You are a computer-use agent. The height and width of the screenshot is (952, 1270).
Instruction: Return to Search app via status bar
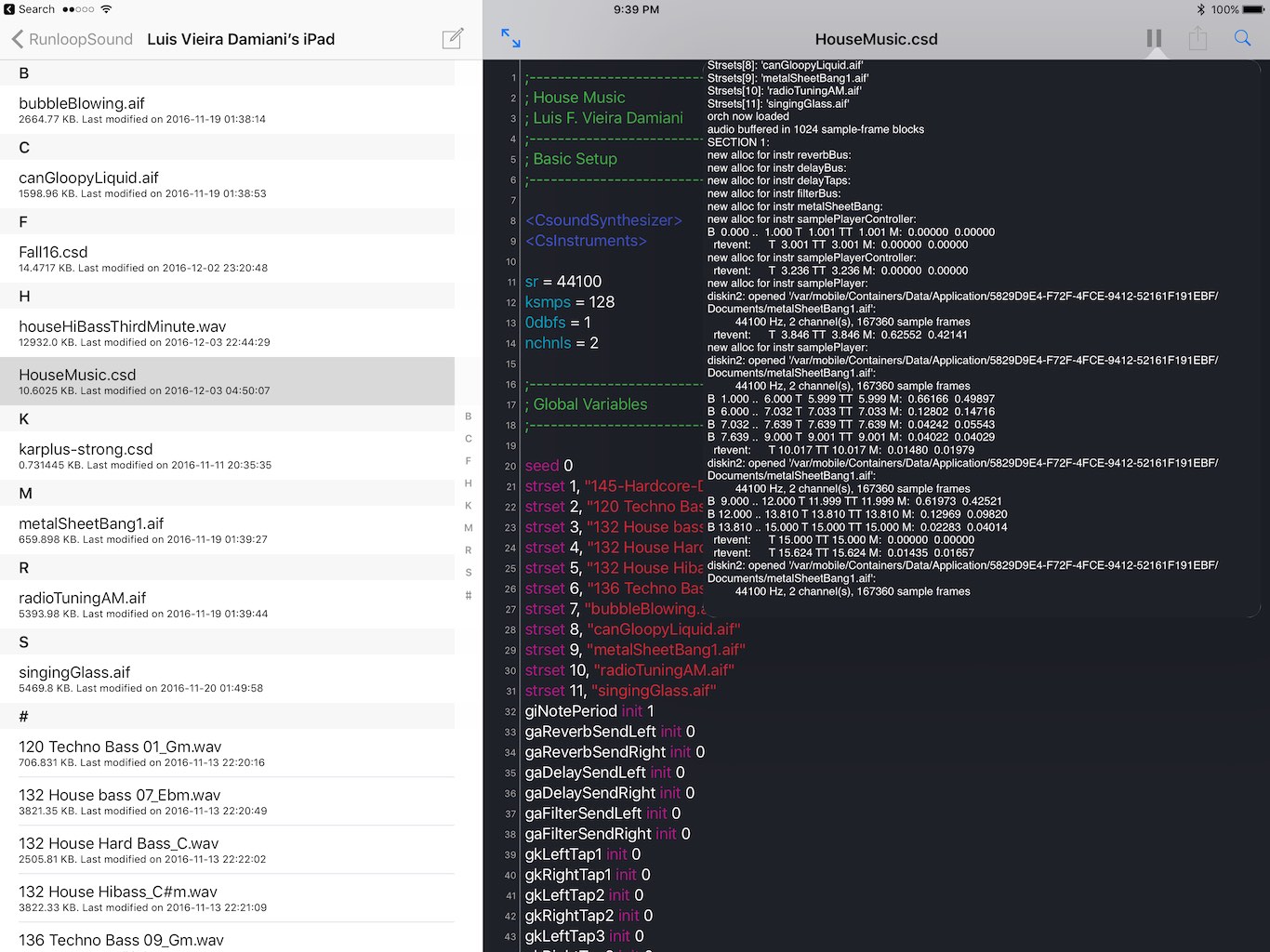(x=30, y=9)
